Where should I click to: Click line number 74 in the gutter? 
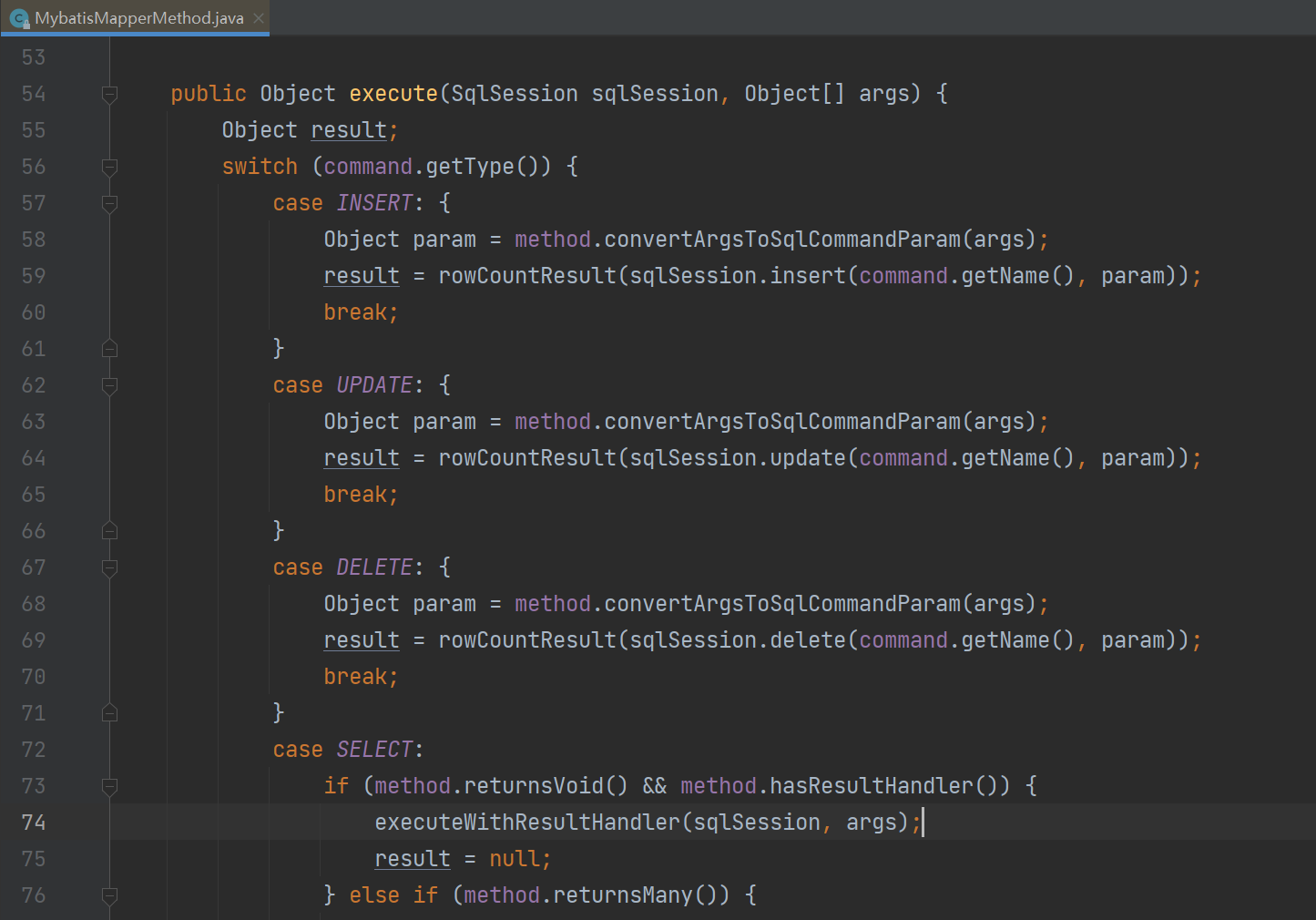tap(34, 823)
